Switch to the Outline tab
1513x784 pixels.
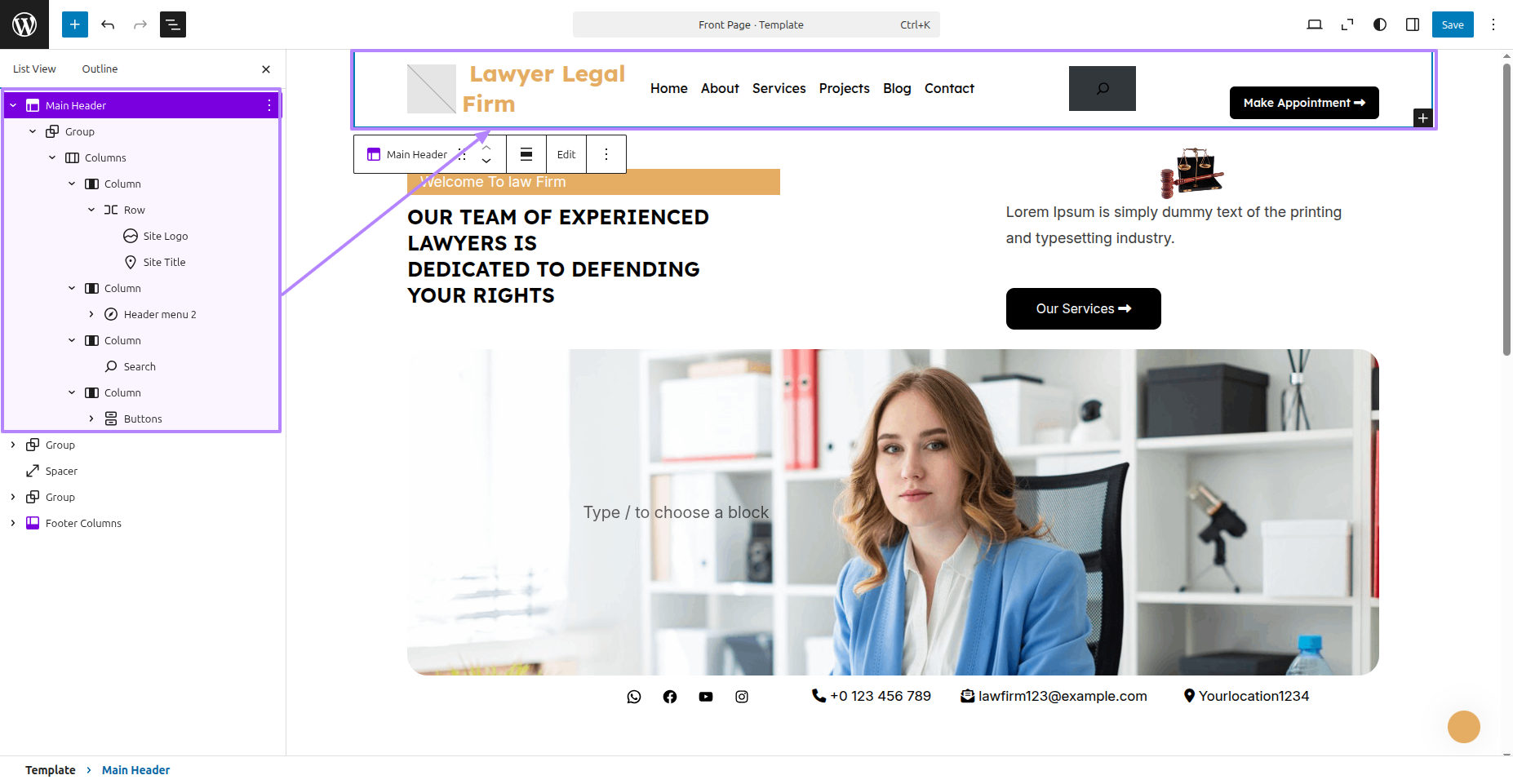click(x=100, y=69)
